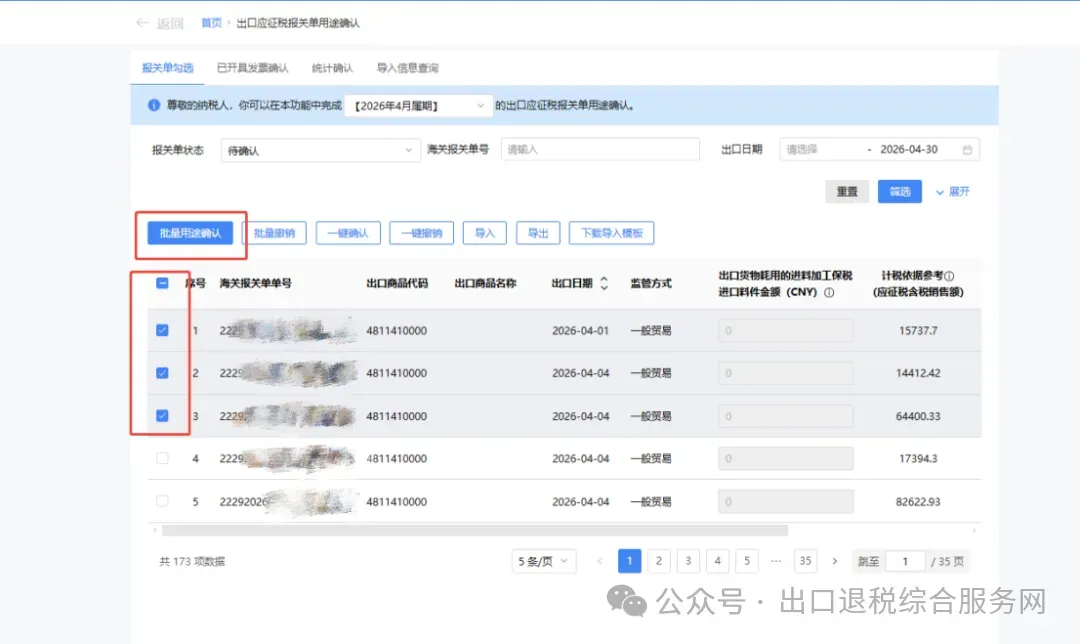Open the 5 条/页 page size dropdown
The image size is (1080, 644).
click(543, 561)
